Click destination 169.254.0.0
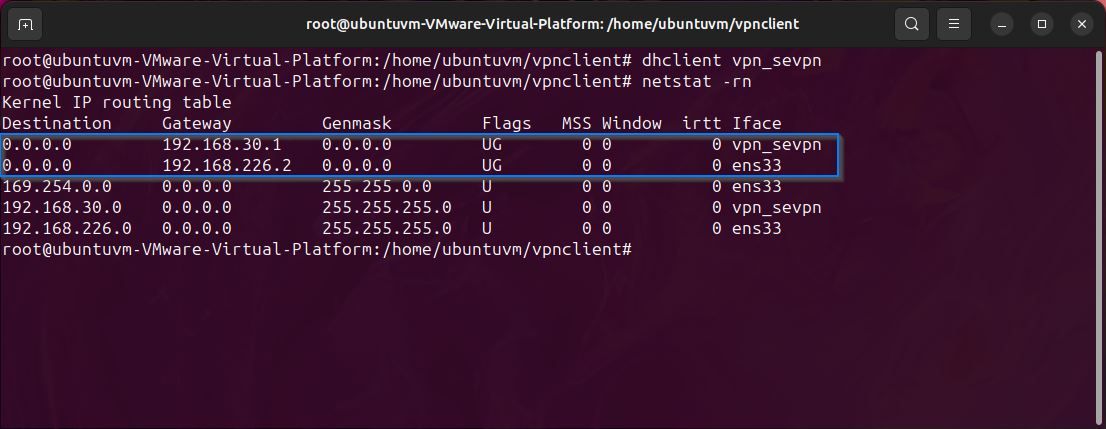1106x429 pixels. click(57, 186)
